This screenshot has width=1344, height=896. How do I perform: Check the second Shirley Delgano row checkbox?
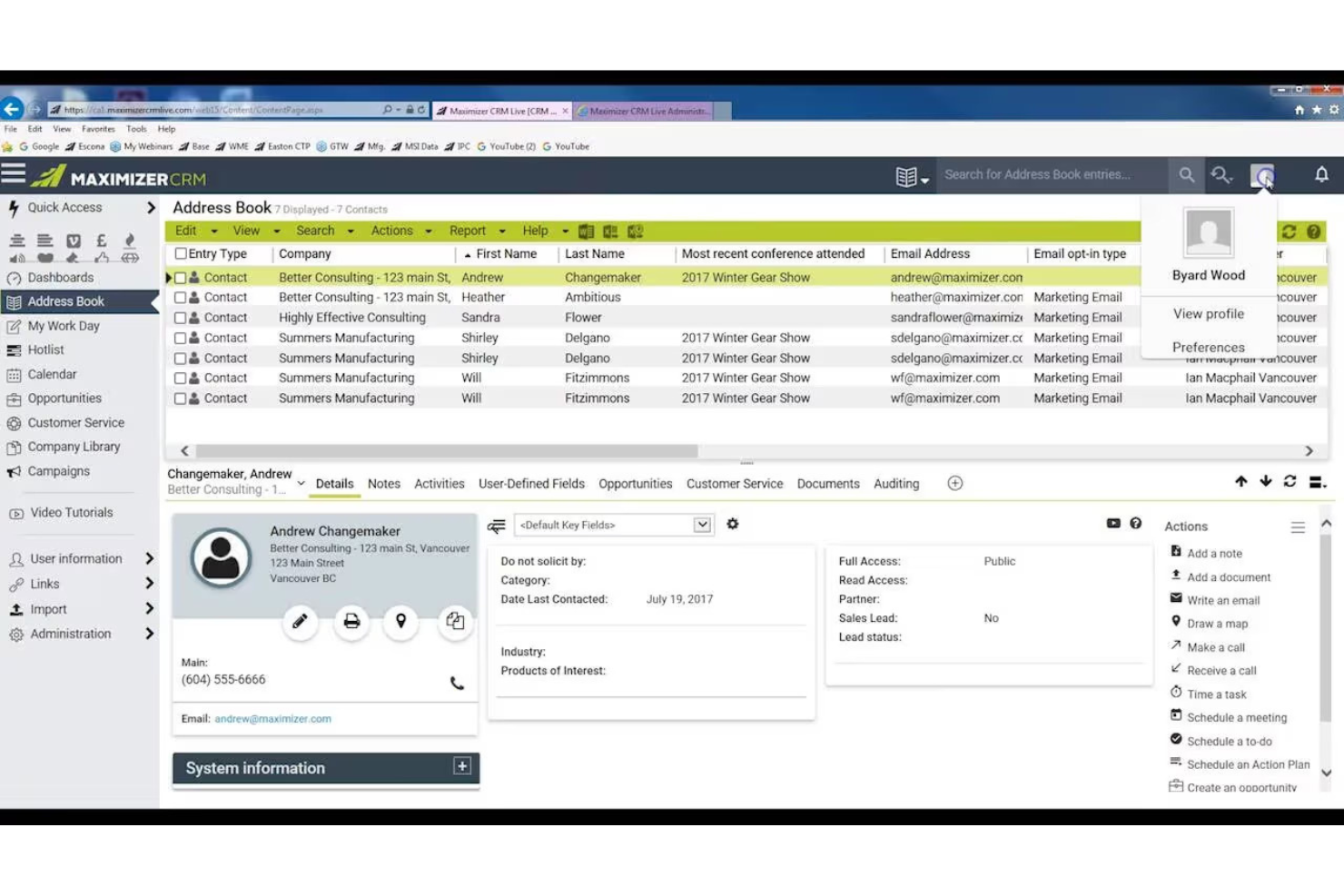180,359
